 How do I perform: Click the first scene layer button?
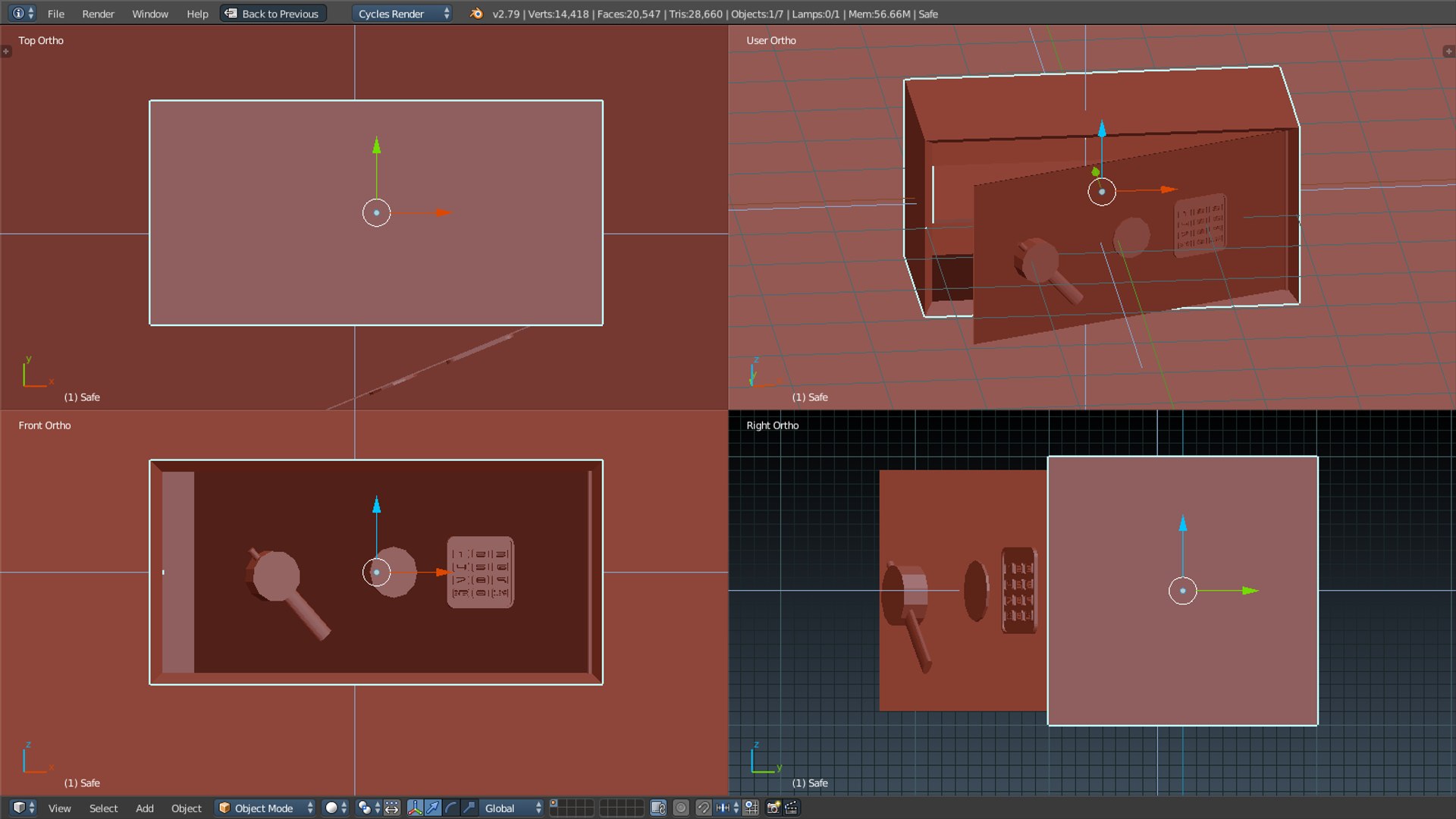point(554,803)
